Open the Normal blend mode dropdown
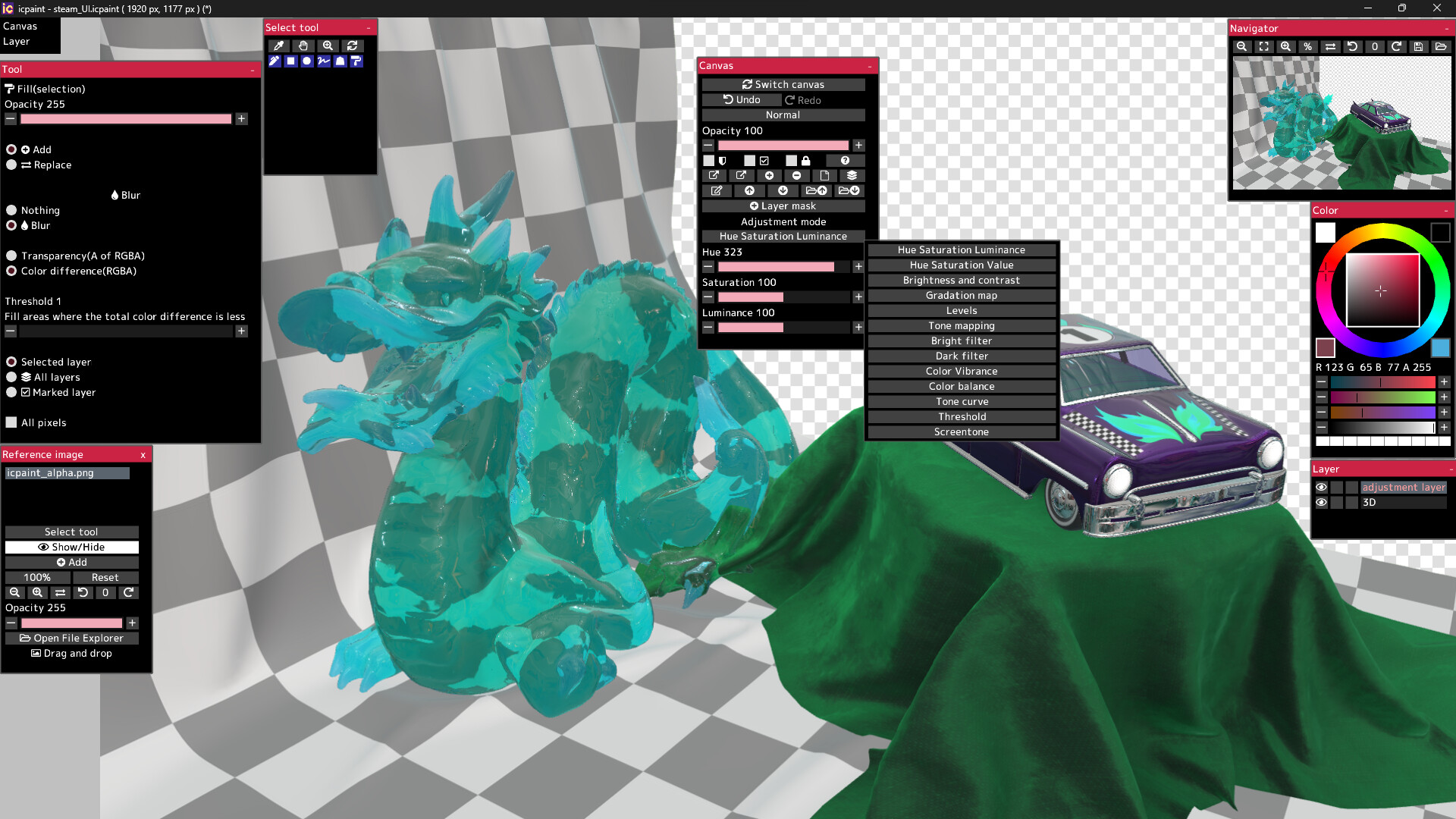The width and height of the screenshot is (1456, 819). click(783, 115)
